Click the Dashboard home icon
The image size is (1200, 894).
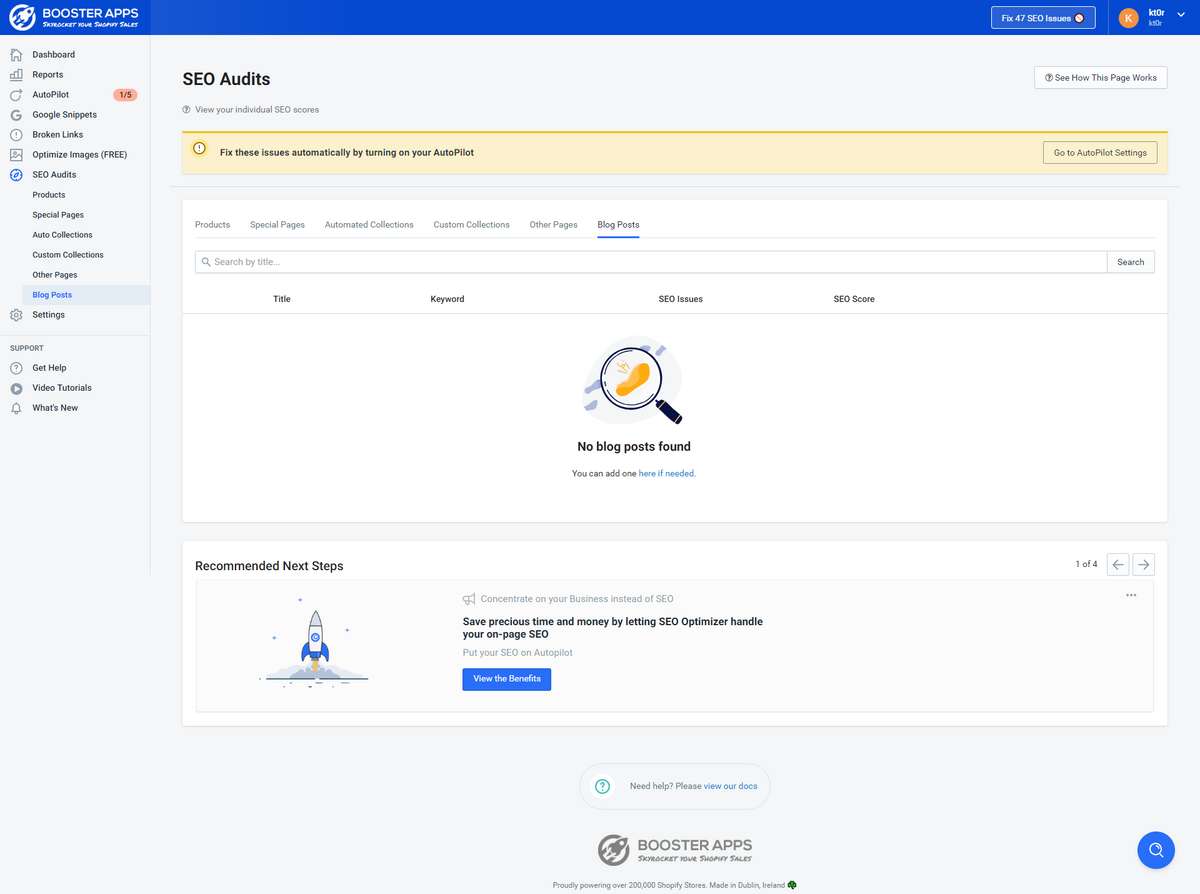tap(16, 55)
